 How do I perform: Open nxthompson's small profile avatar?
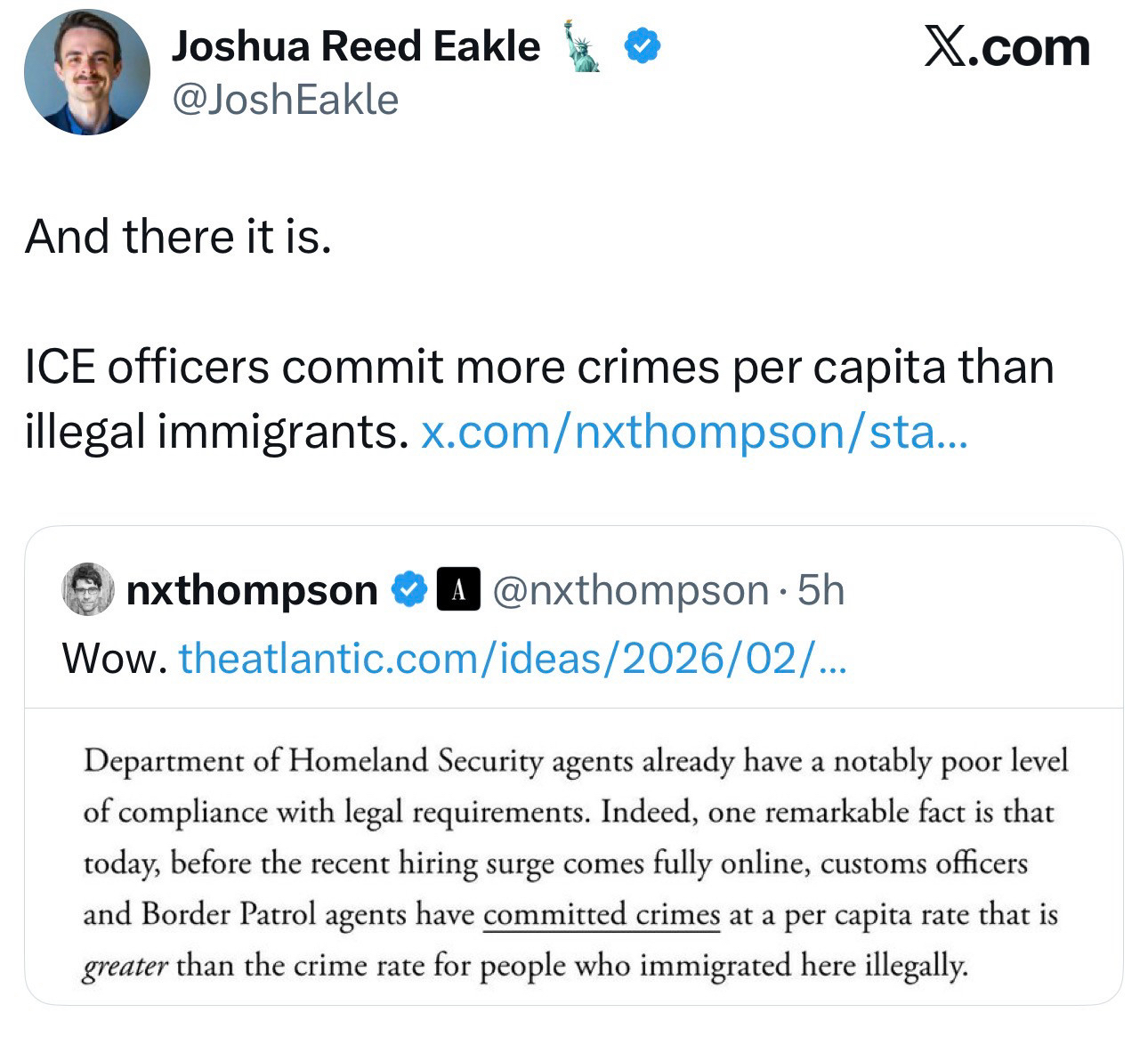tap(87, 589)
